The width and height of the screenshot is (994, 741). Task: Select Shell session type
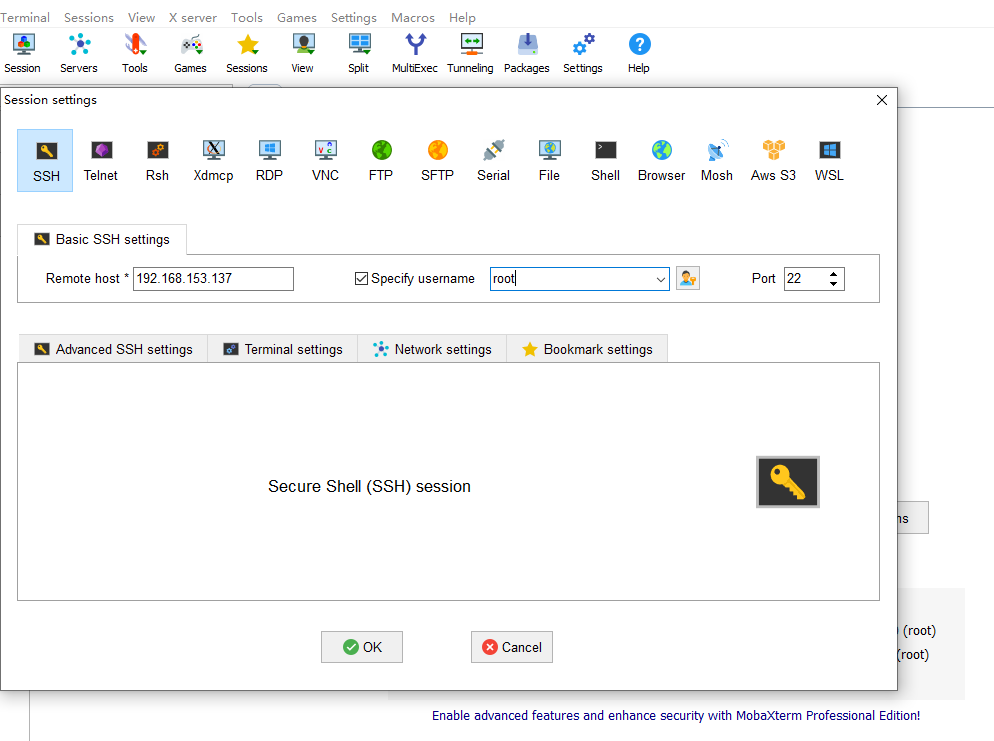605,160
